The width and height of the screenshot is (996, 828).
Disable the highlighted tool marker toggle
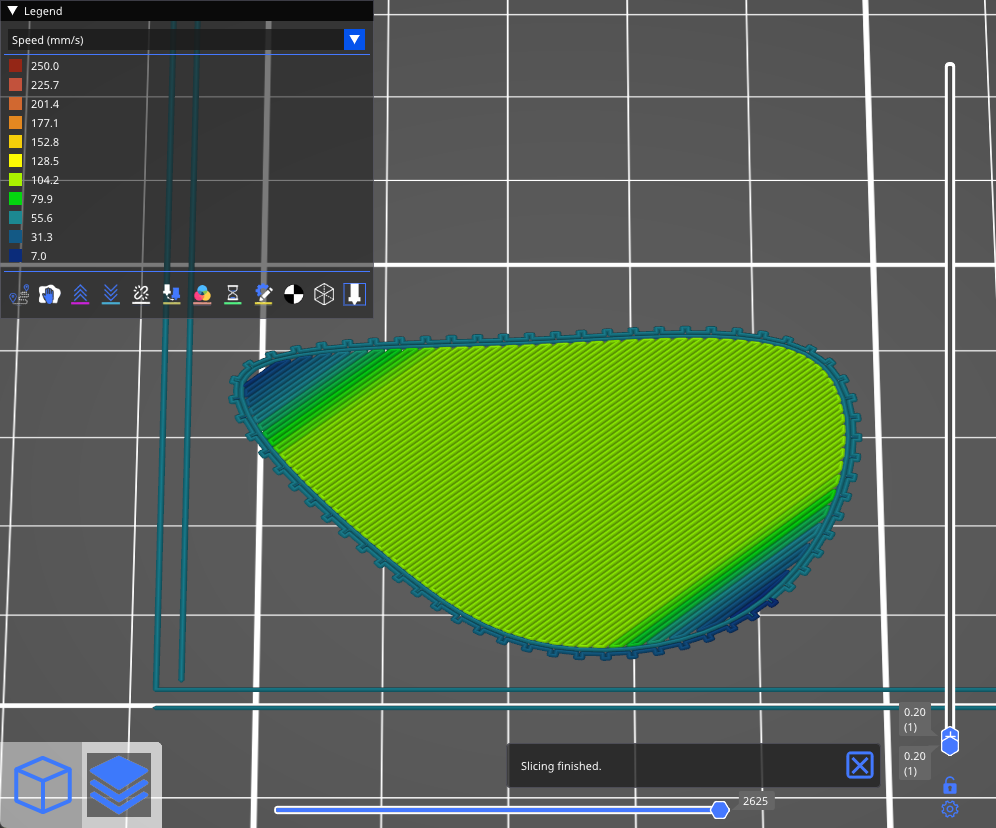[x=354, y=294]
